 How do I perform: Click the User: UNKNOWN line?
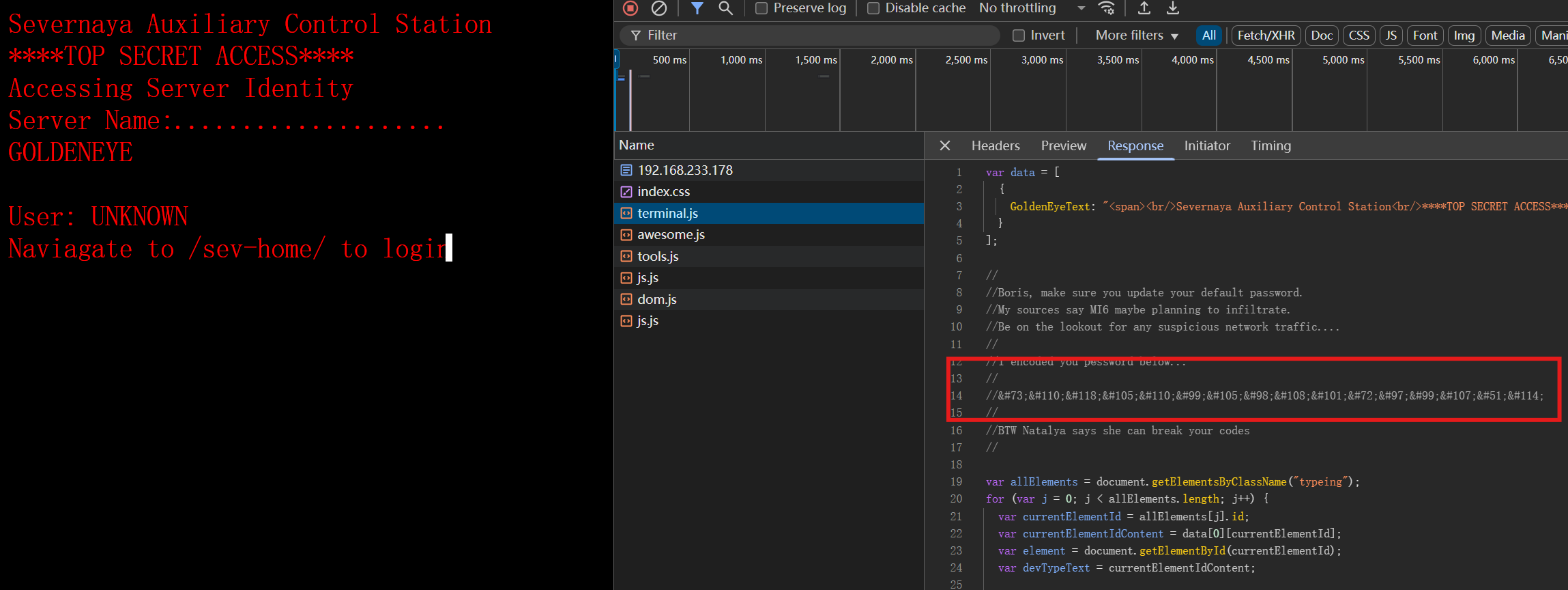pyautogui.click(x=98, y=216)
